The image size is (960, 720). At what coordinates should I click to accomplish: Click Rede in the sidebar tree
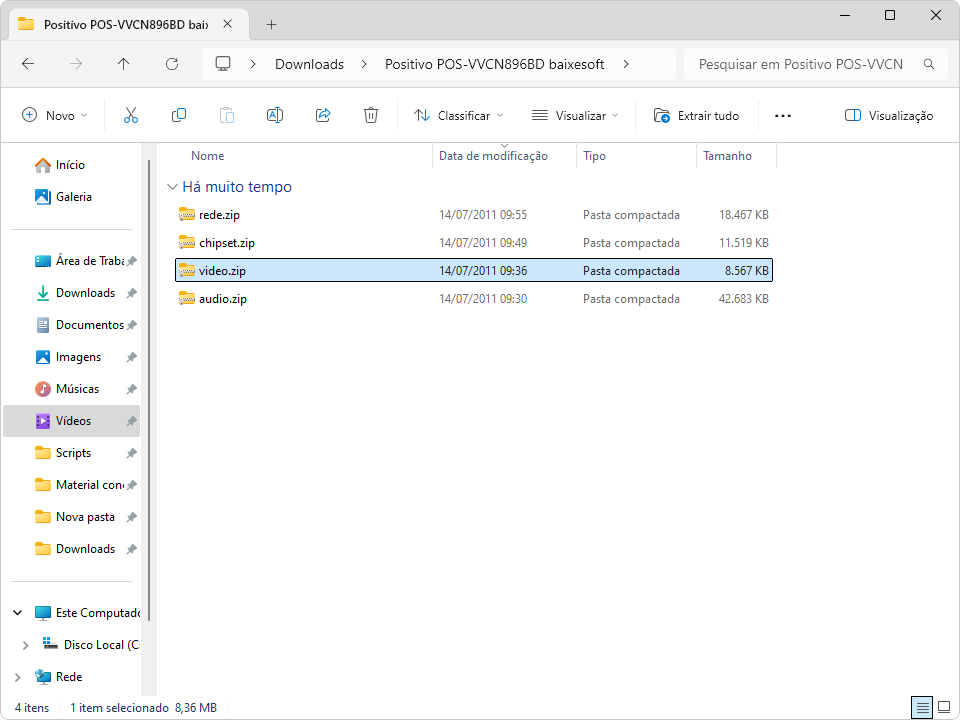[x=59, y=677]
